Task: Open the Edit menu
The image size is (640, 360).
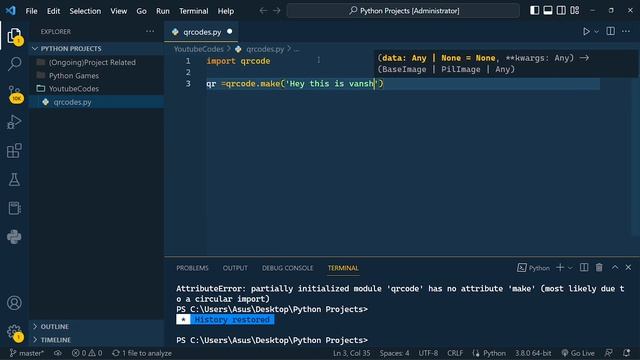Action: click(x=53, y=11)
